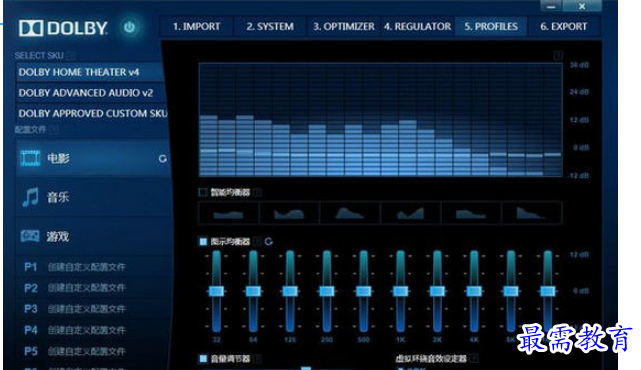Reset the 图示均衡器 graphic equalizer

coord(269,242)
